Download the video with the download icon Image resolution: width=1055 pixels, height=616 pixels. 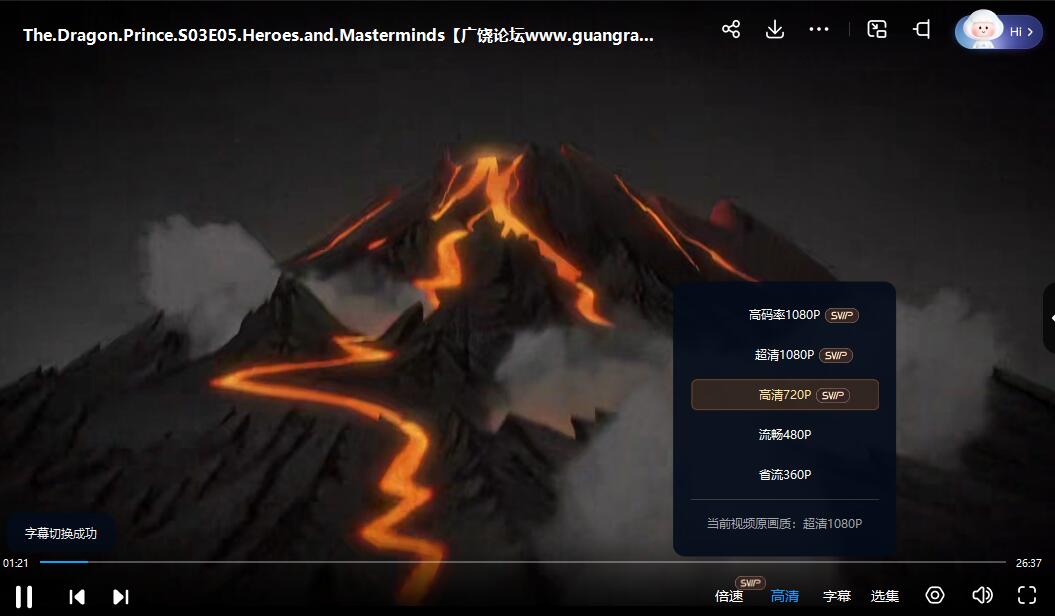775,30
